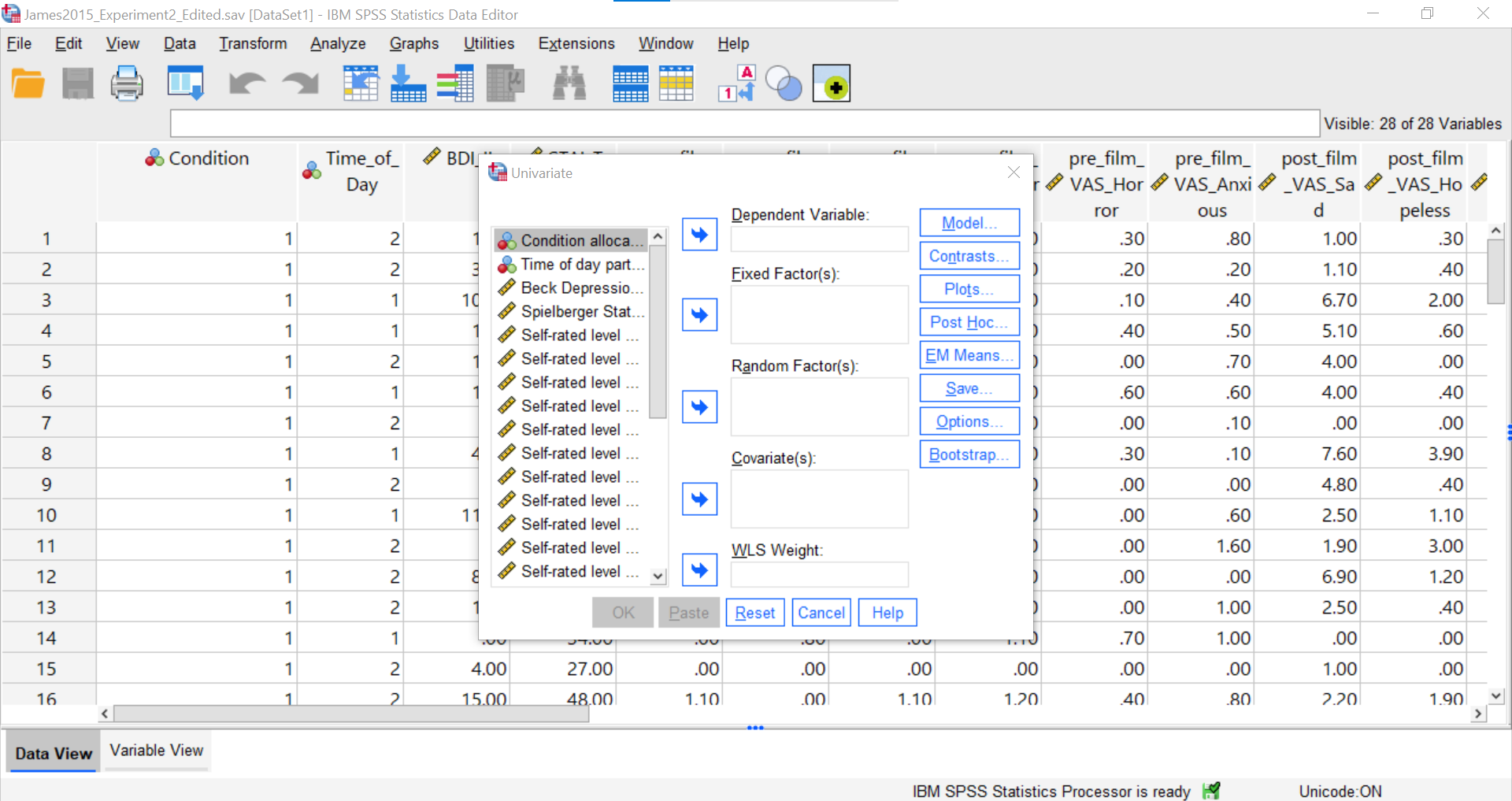The width and height of the screenshot is (1512, 801).
Task: Select Condition allocation variable in list
Action: (x=571, y=241)
